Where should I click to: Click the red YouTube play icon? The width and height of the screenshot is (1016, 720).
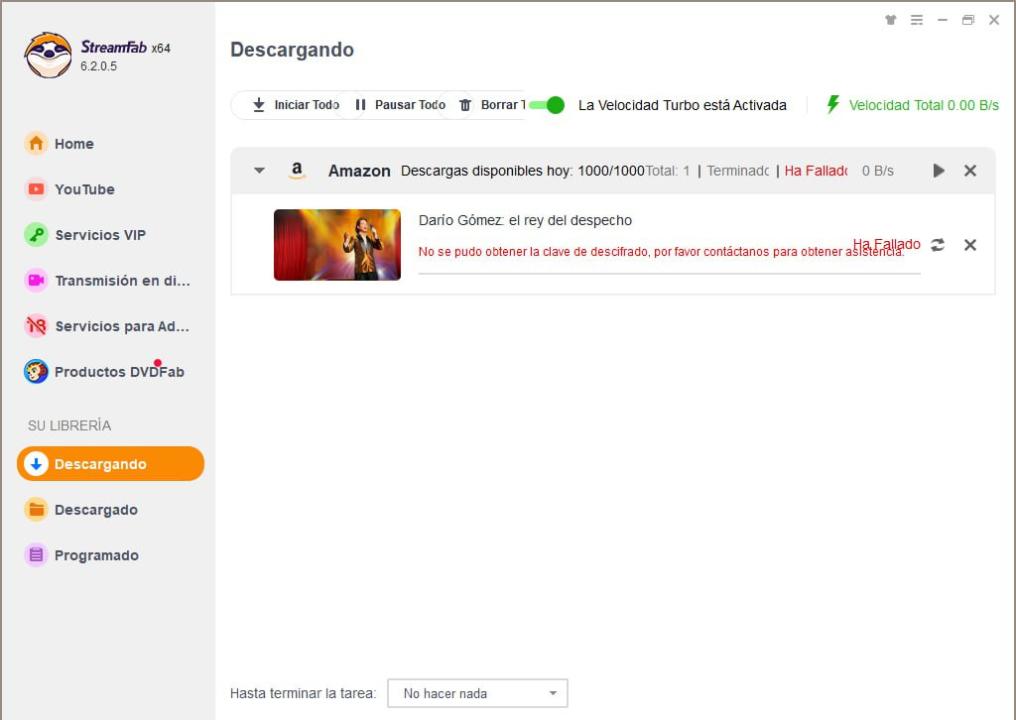point(36,189)
